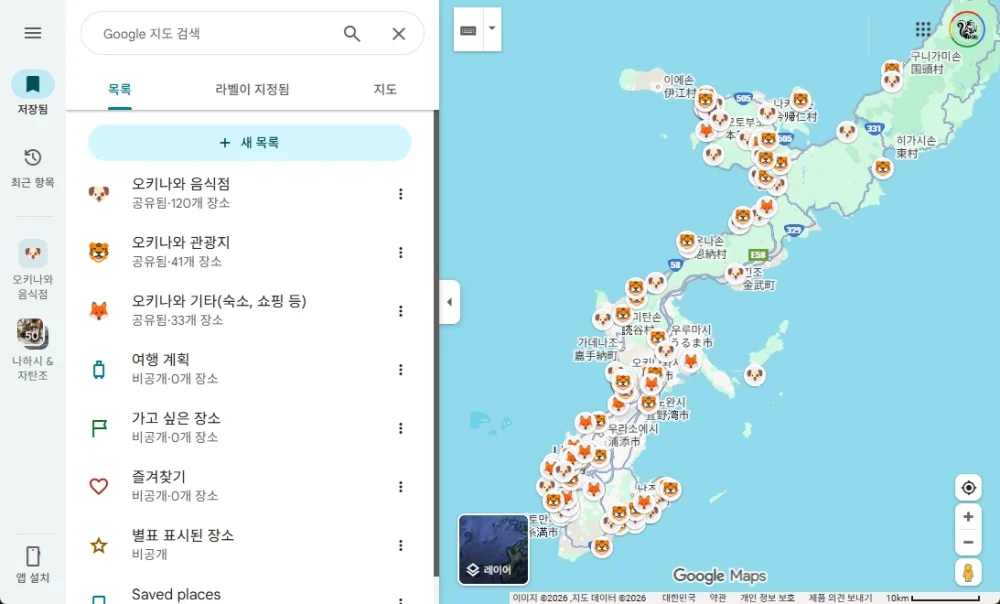Zoom in using the plus control

point(967,516)
